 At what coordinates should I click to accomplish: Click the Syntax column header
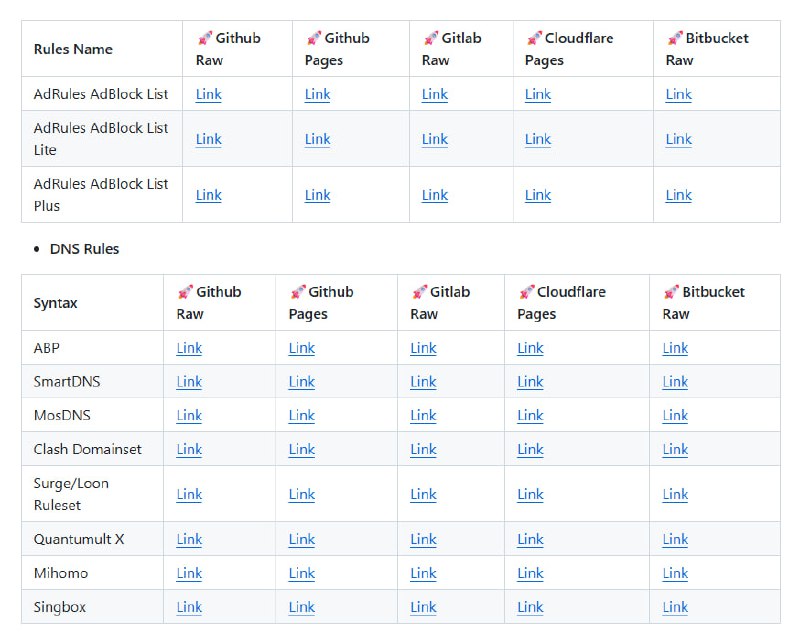tap(55, 303)
